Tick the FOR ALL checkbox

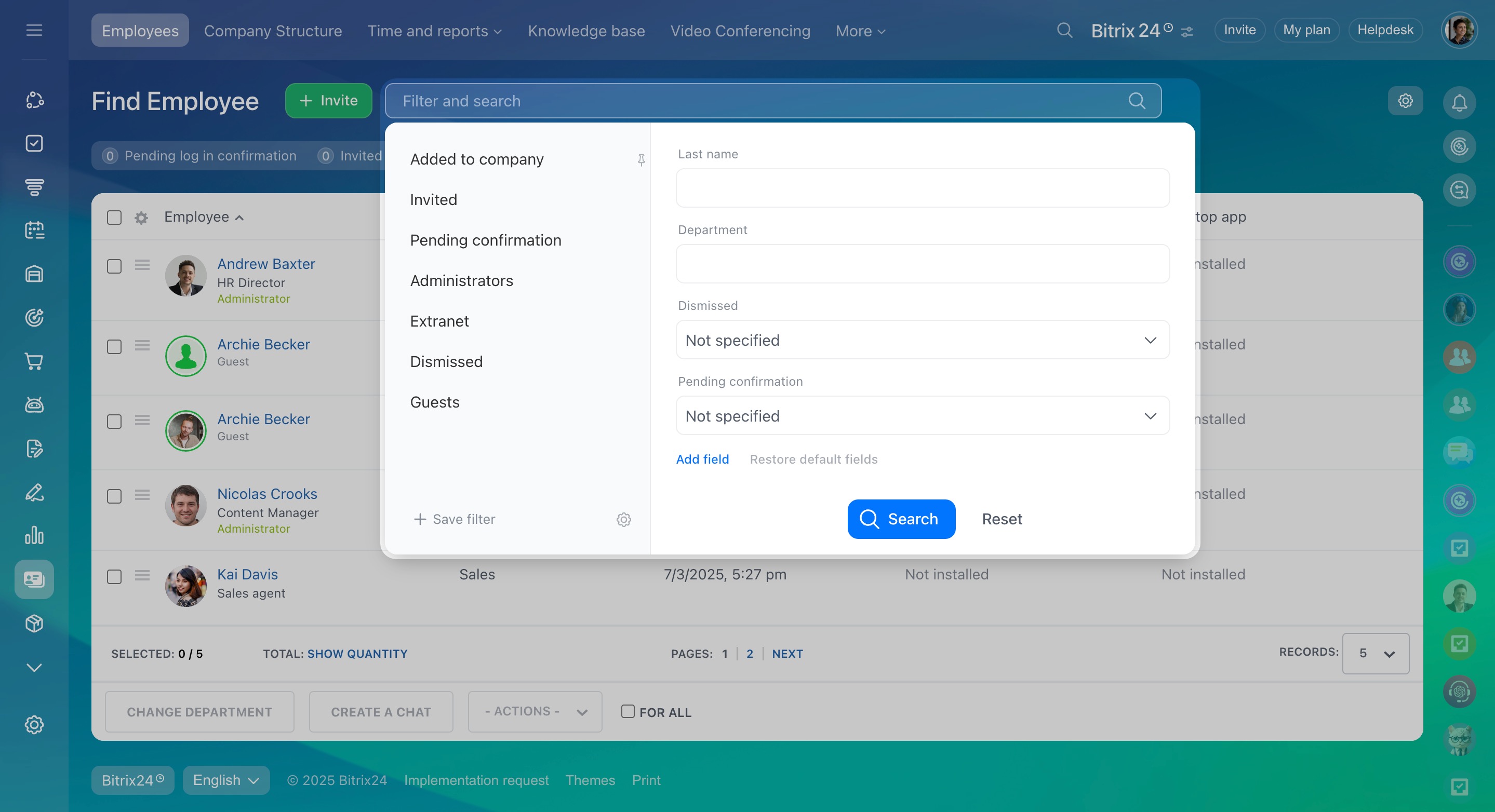628,712
